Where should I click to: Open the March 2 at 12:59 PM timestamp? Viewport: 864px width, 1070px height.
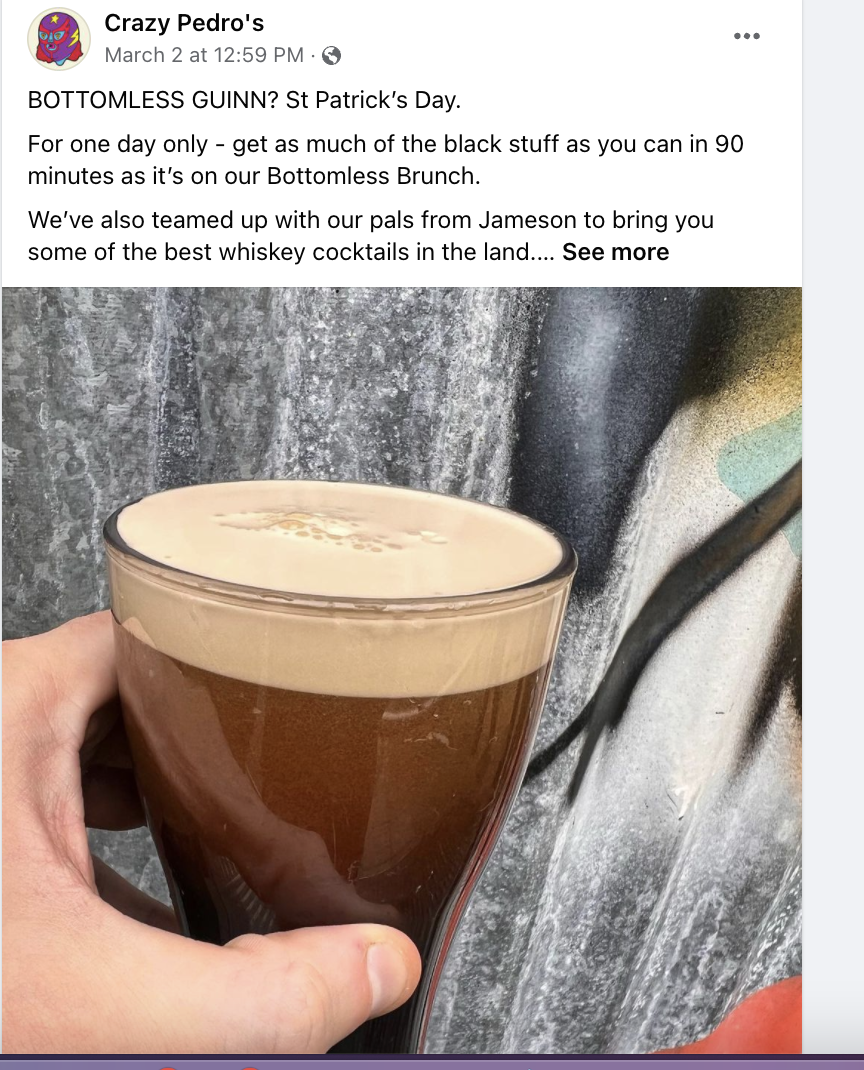click(x=204, y=55)
